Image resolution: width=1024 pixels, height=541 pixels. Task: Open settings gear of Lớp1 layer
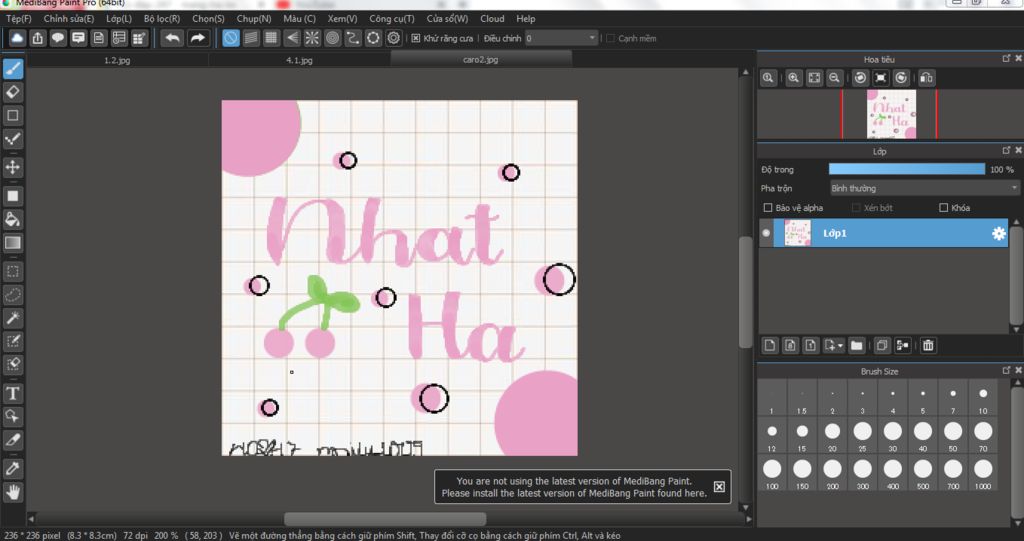tap(999, 233)
